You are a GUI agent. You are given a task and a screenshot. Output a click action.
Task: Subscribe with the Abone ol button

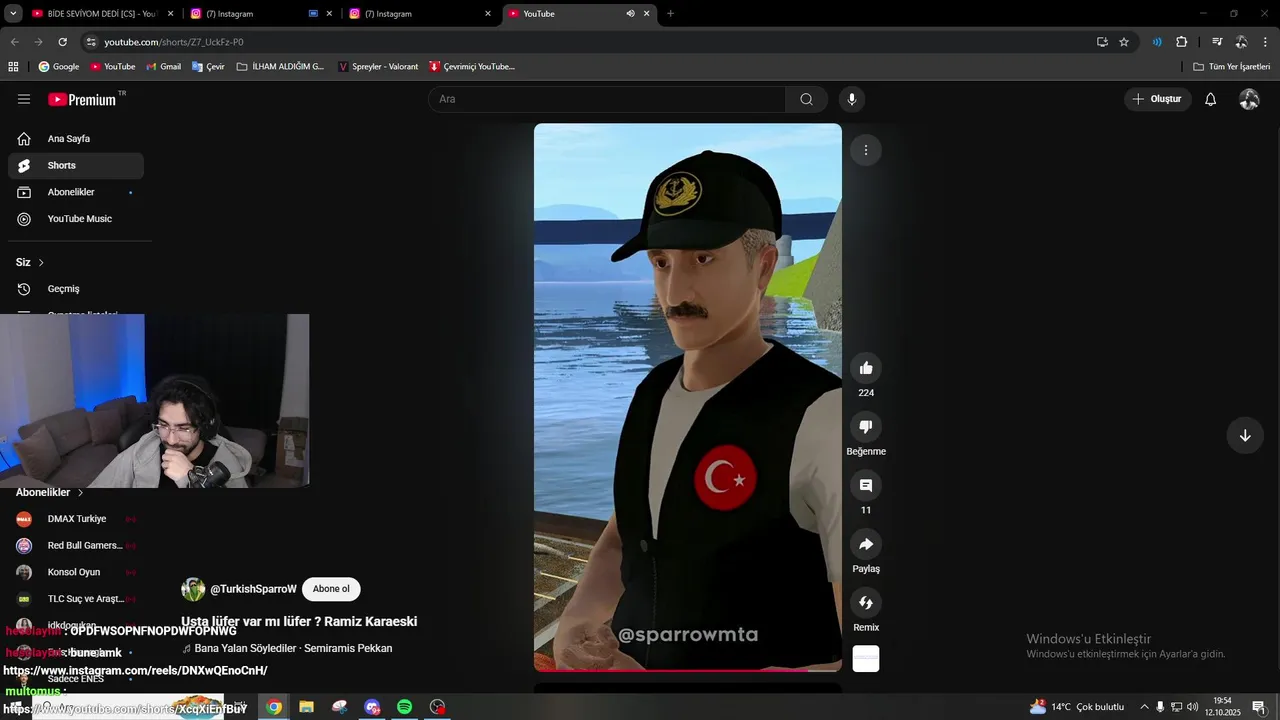[x=331, y=589]
